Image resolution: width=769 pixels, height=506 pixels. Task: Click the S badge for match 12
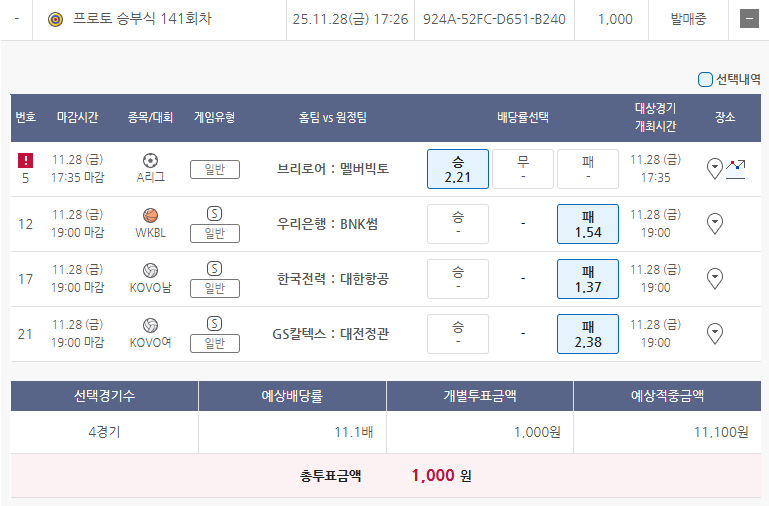(x=215, y=213)
